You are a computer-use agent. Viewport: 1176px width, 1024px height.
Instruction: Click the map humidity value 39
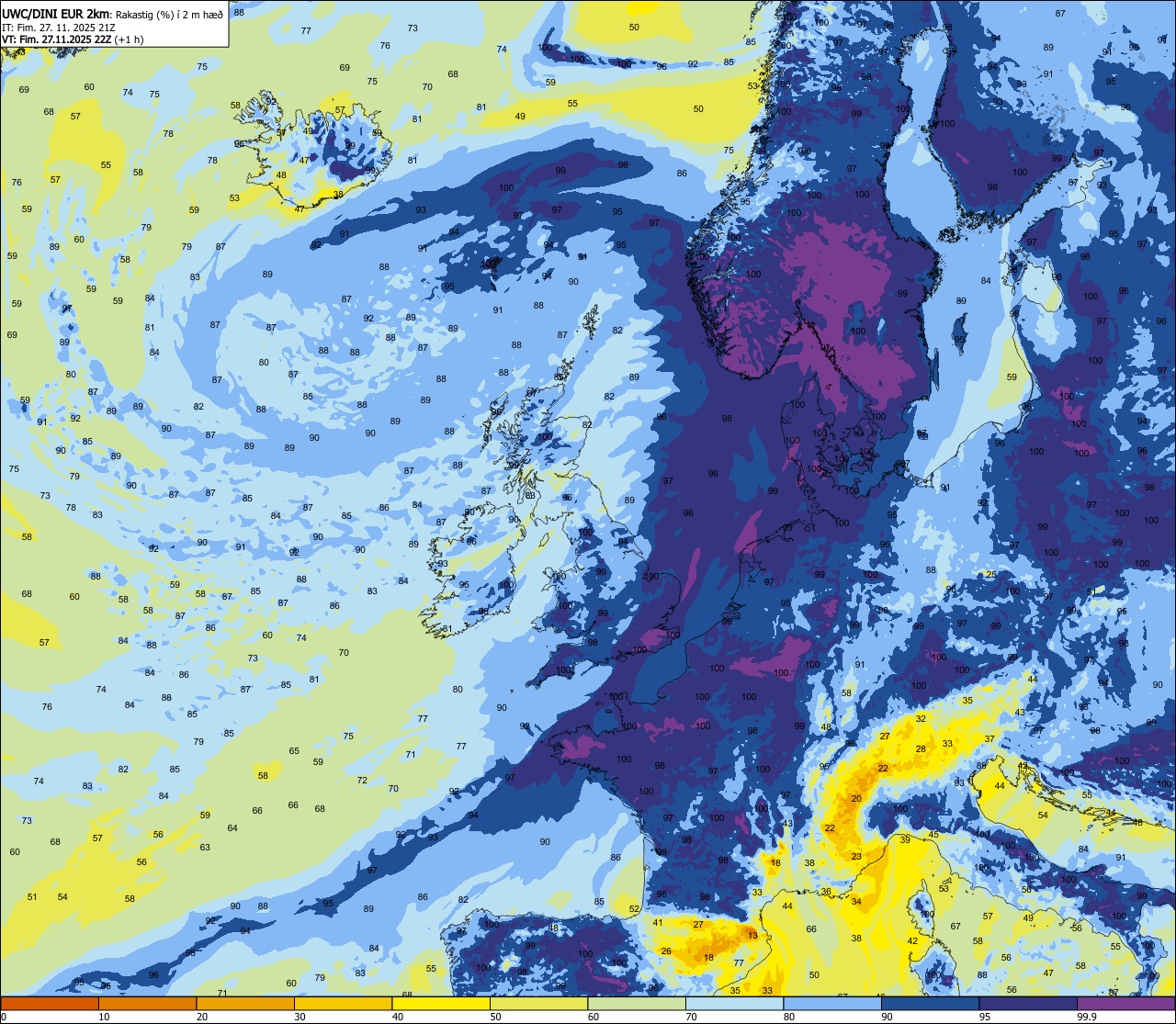[905, 840]
